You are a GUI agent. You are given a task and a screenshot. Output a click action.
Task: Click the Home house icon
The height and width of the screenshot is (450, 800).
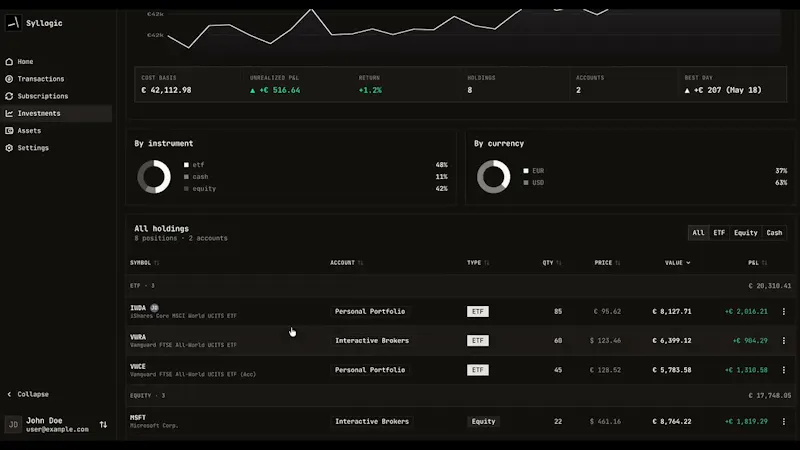click(9, 62)
